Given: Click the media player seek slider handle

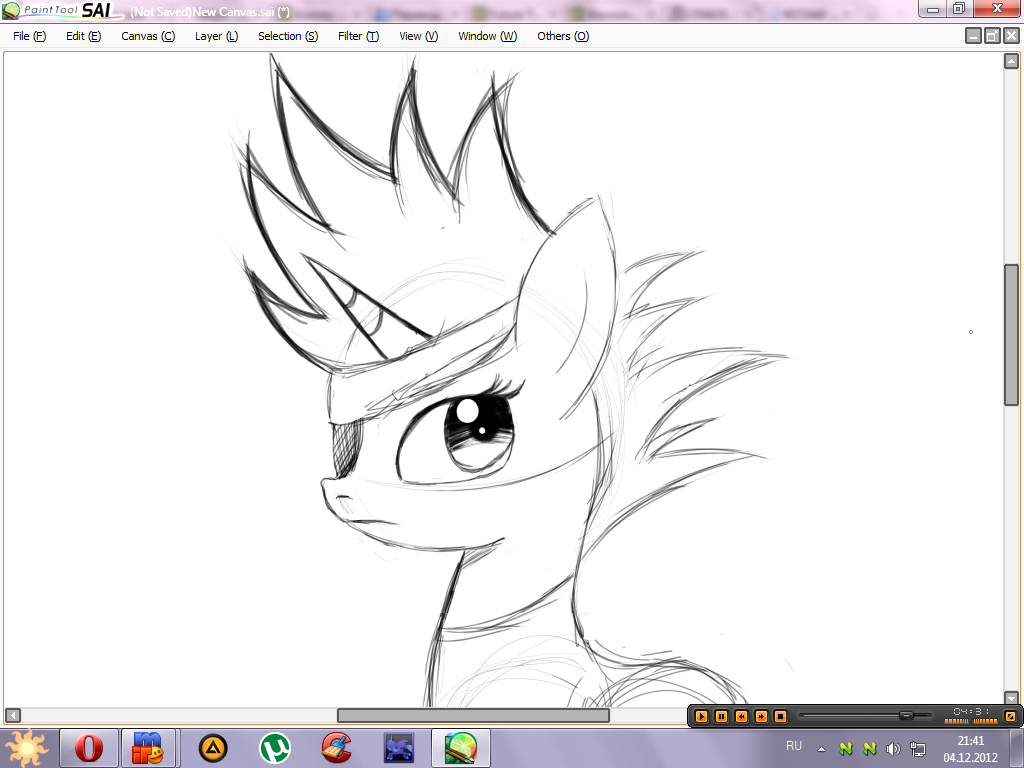Looking at the screenshot, I should tap(906, 716).
